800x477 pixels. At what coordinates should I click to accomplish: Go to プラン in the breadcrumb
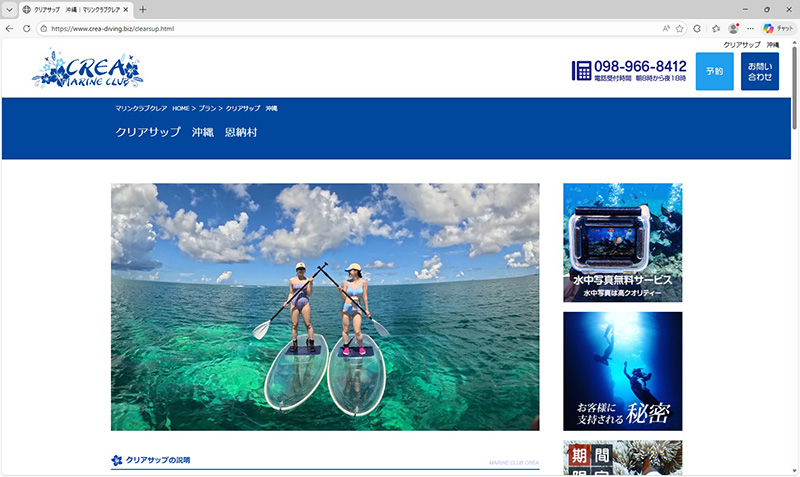tap(207, 107)
